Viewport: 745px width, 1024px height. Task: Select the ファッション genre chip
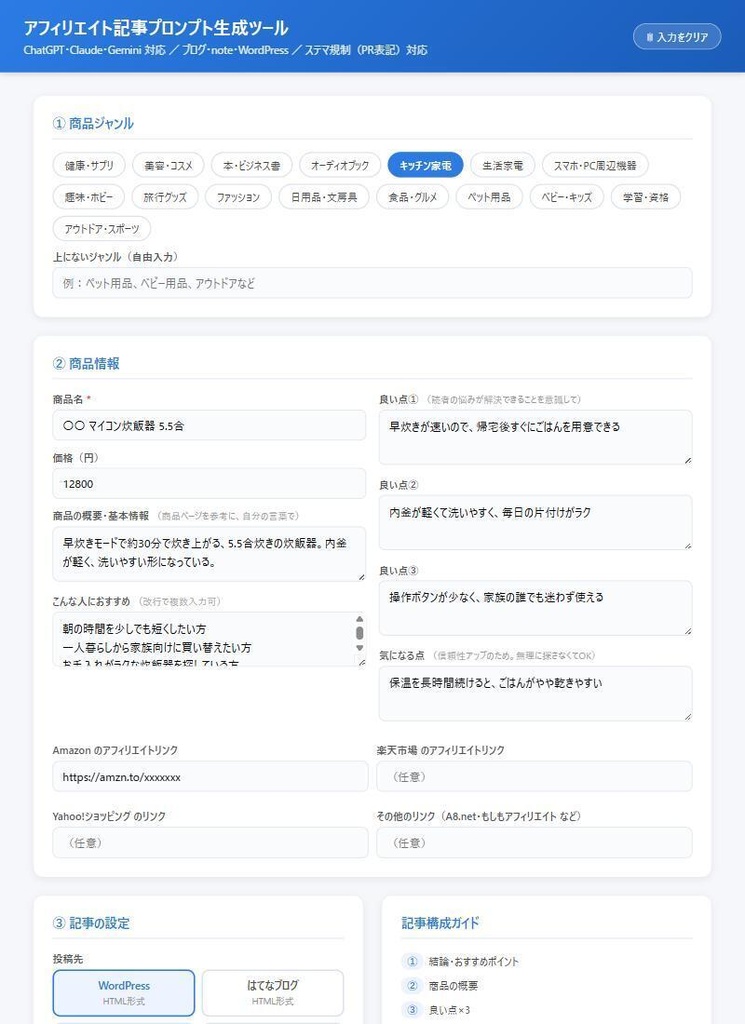(238, 197)
